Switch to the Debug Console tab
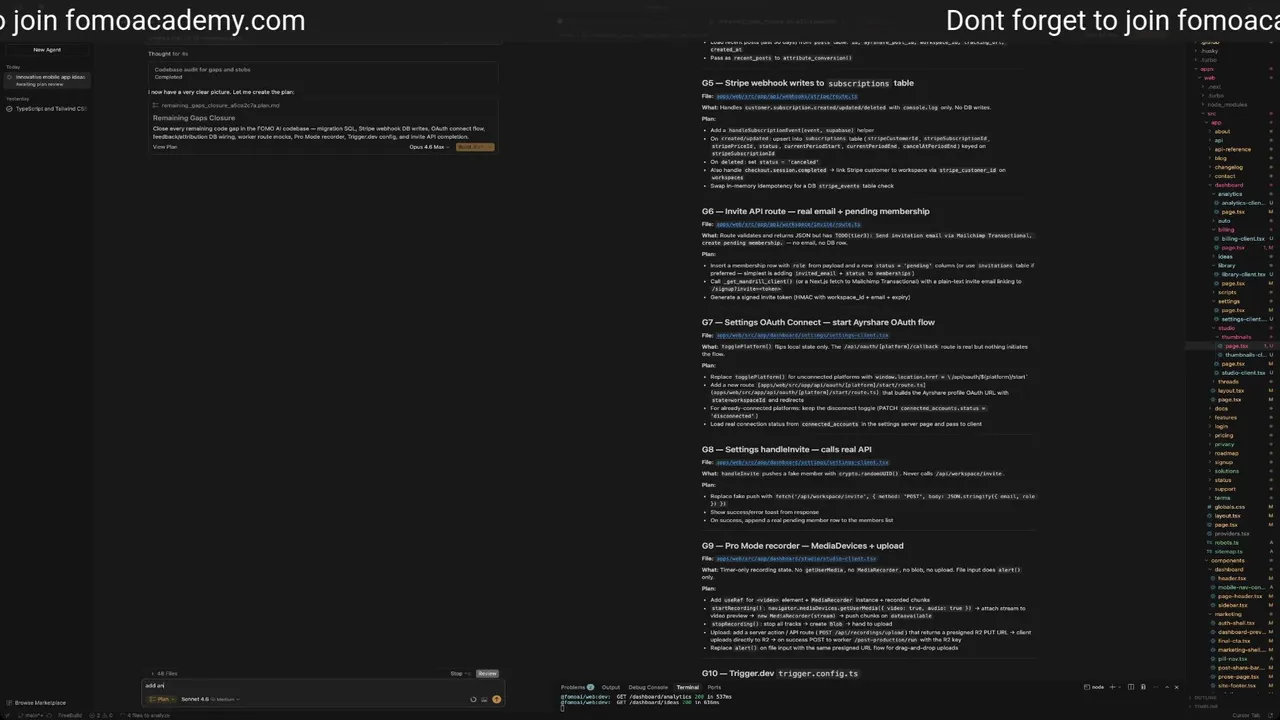Image resolution: width=1280 pixels, height=720 pixels. tap(648, 687)
